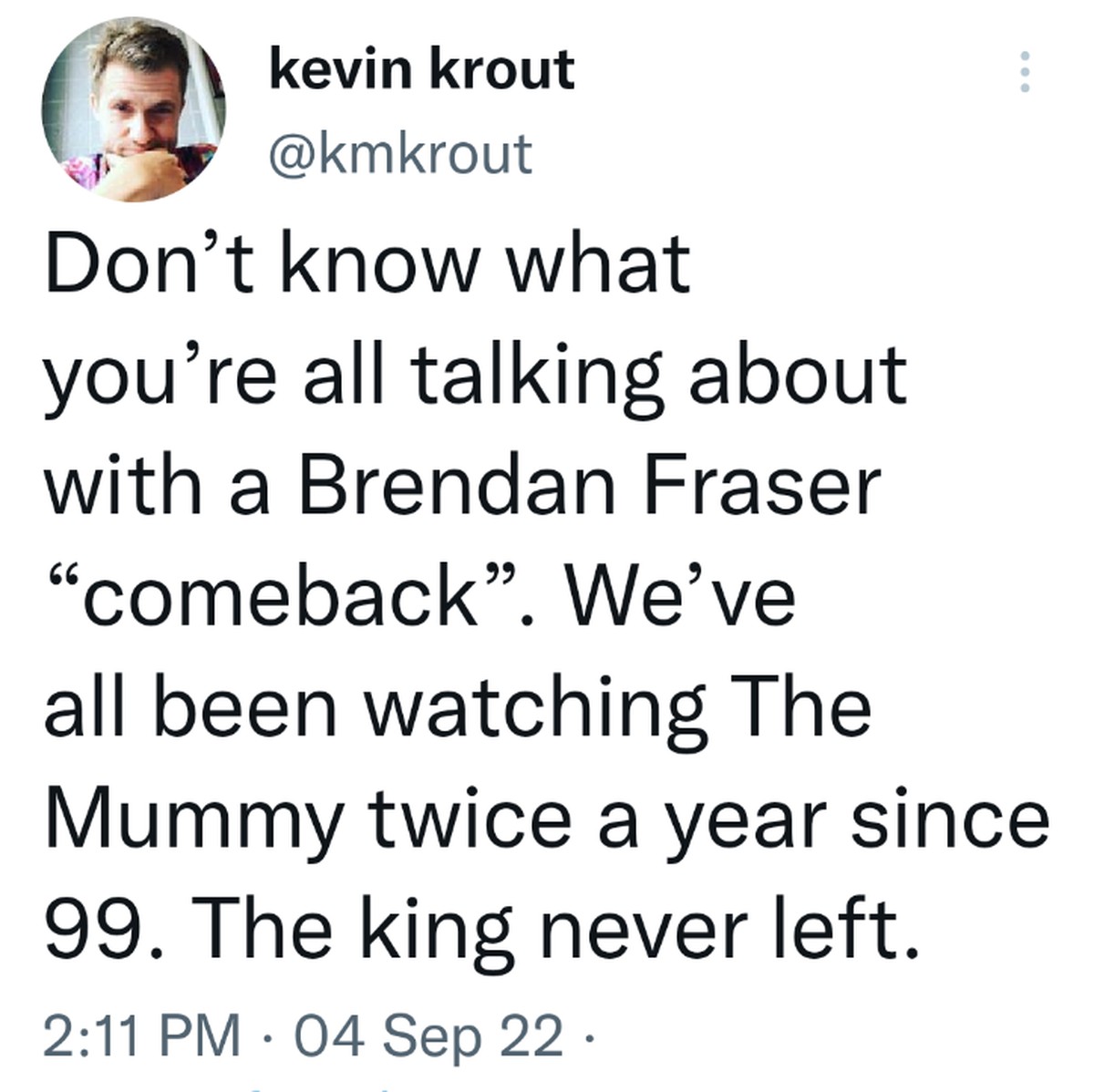
Task: Click the display name kevin krout
Action: coord(422,69)
